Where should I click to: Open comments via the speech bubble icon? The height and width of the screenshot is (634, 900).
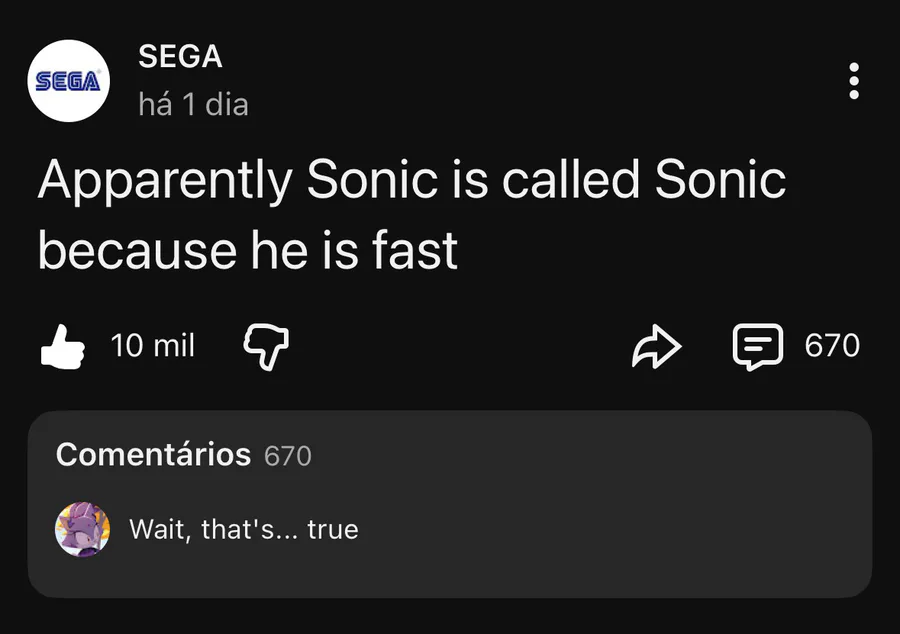[x=759, y=346]
